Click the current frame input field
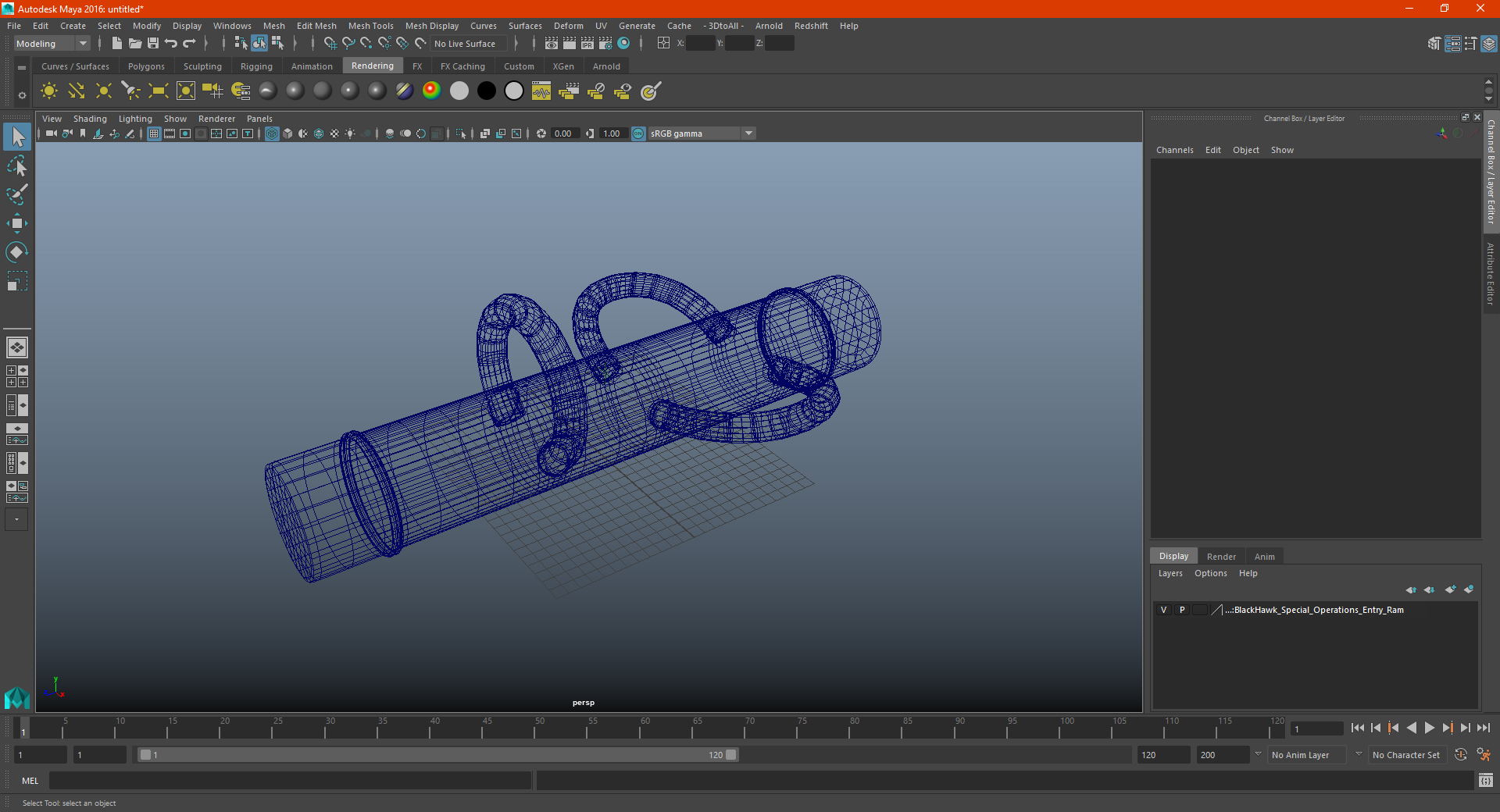 point(1316,729)
